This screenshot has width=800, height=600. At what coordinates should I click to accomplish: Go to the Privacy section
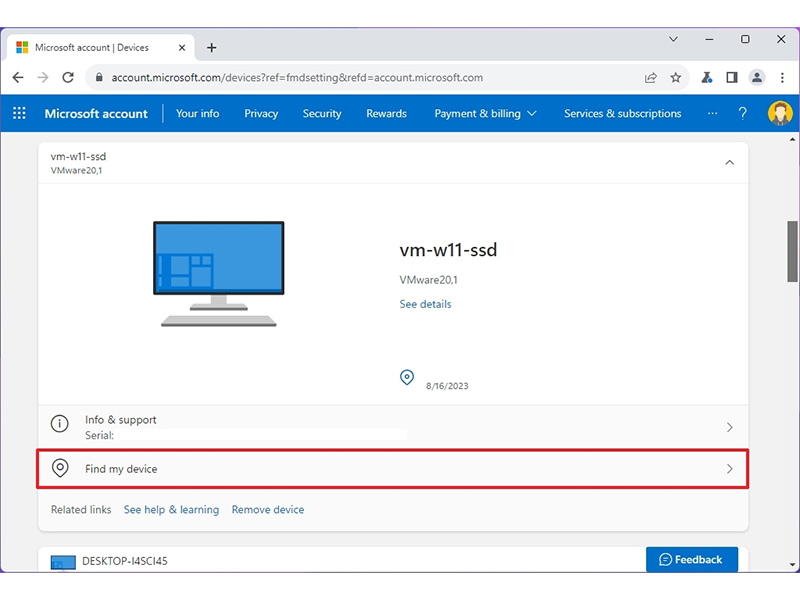261,113
